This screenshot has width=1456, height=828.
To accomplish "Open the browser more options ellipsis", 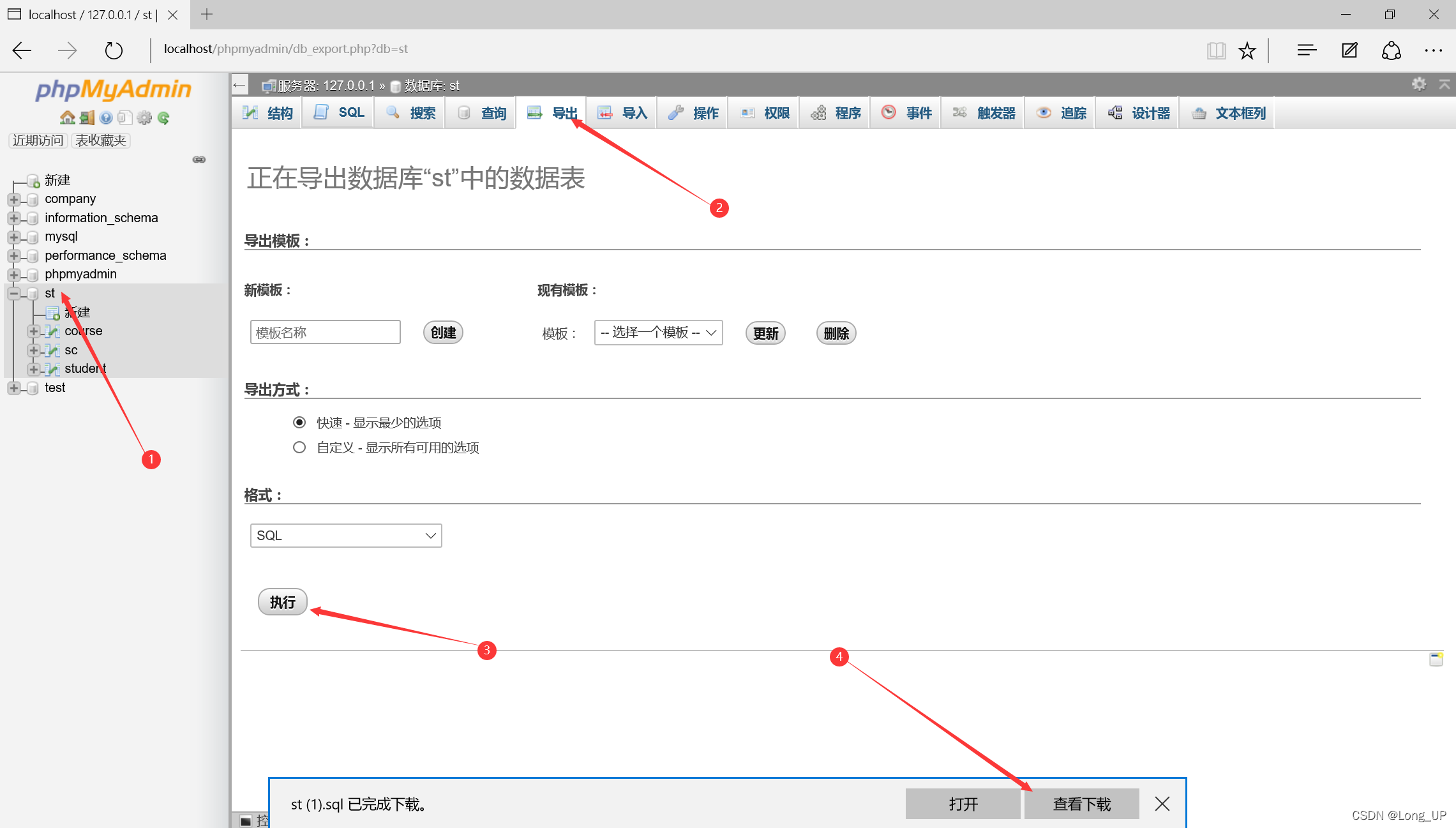I will (x=1433, y=50).
